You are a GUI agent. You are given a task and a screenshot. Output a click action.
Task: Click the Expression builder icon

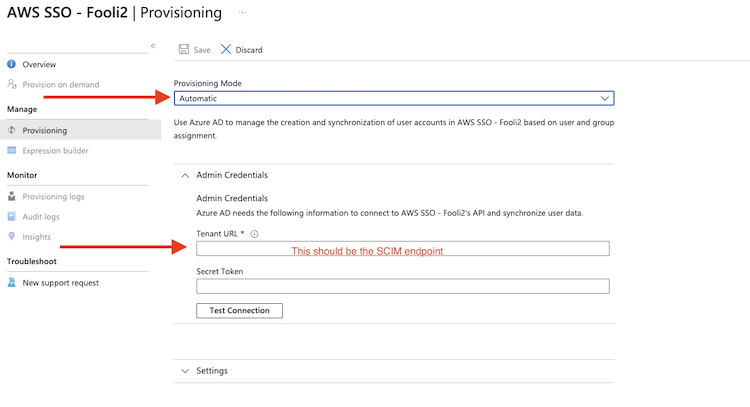(11, 150)
